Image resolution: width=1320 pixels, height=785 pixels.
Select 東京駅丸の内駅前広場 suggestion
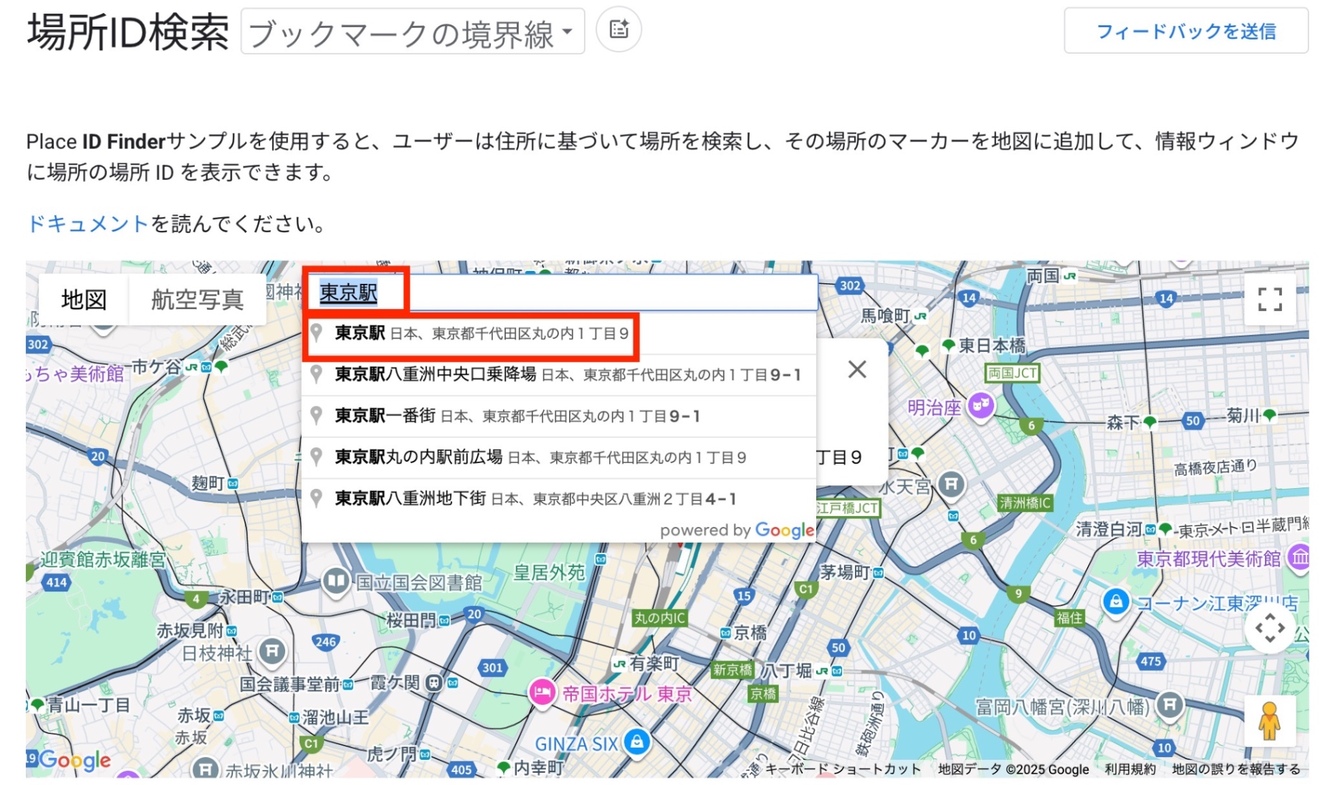coord(559,457)
